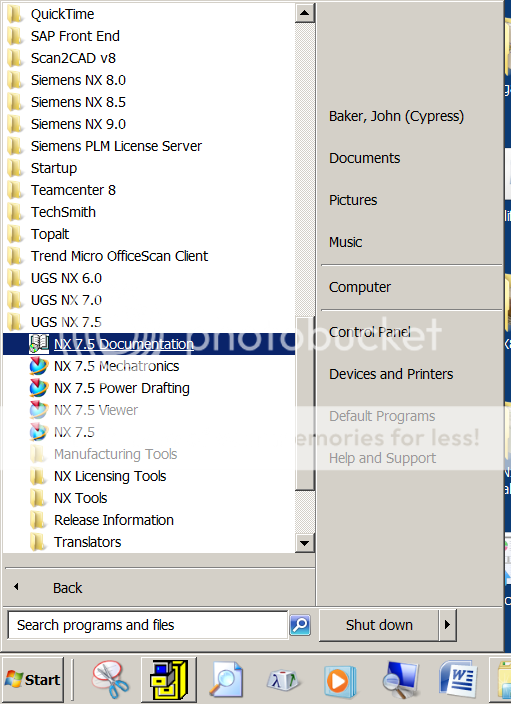This screenshot has width=511, height=704.
Task: Open the lambda cube taskbar icon
Action: click(x=283, y=681)
